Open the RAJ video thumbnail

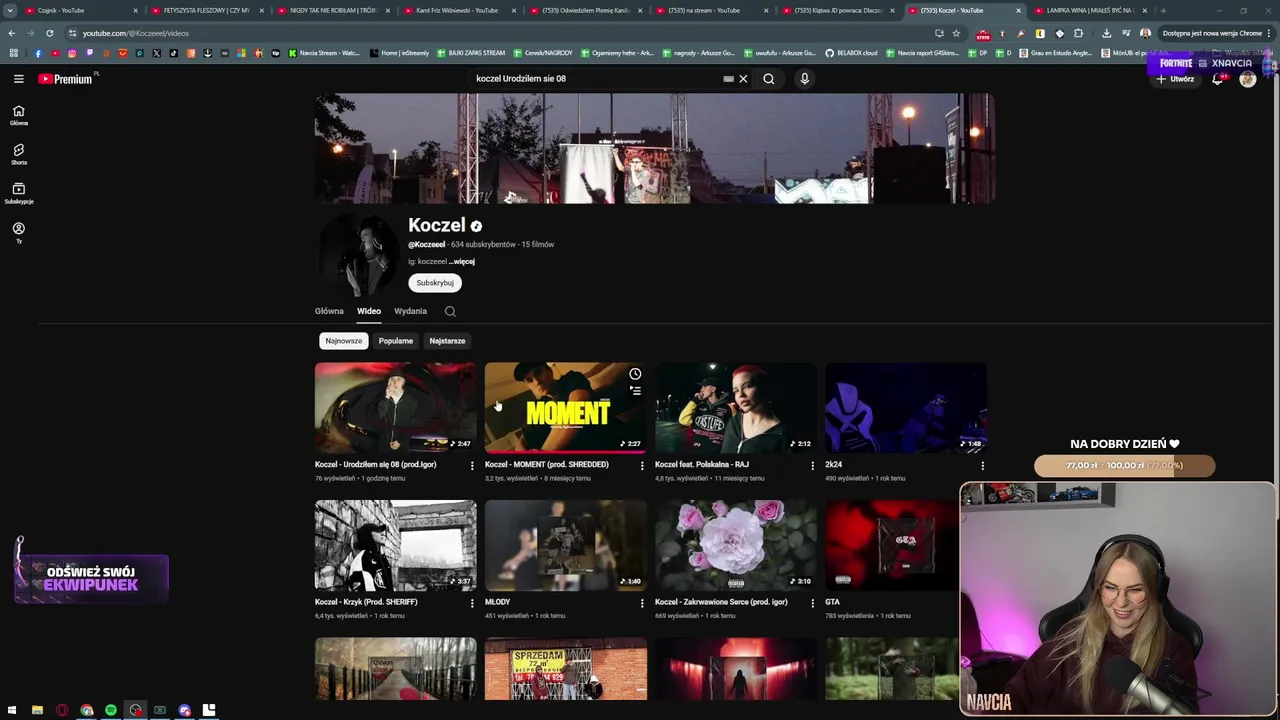(x=736, y=408)
